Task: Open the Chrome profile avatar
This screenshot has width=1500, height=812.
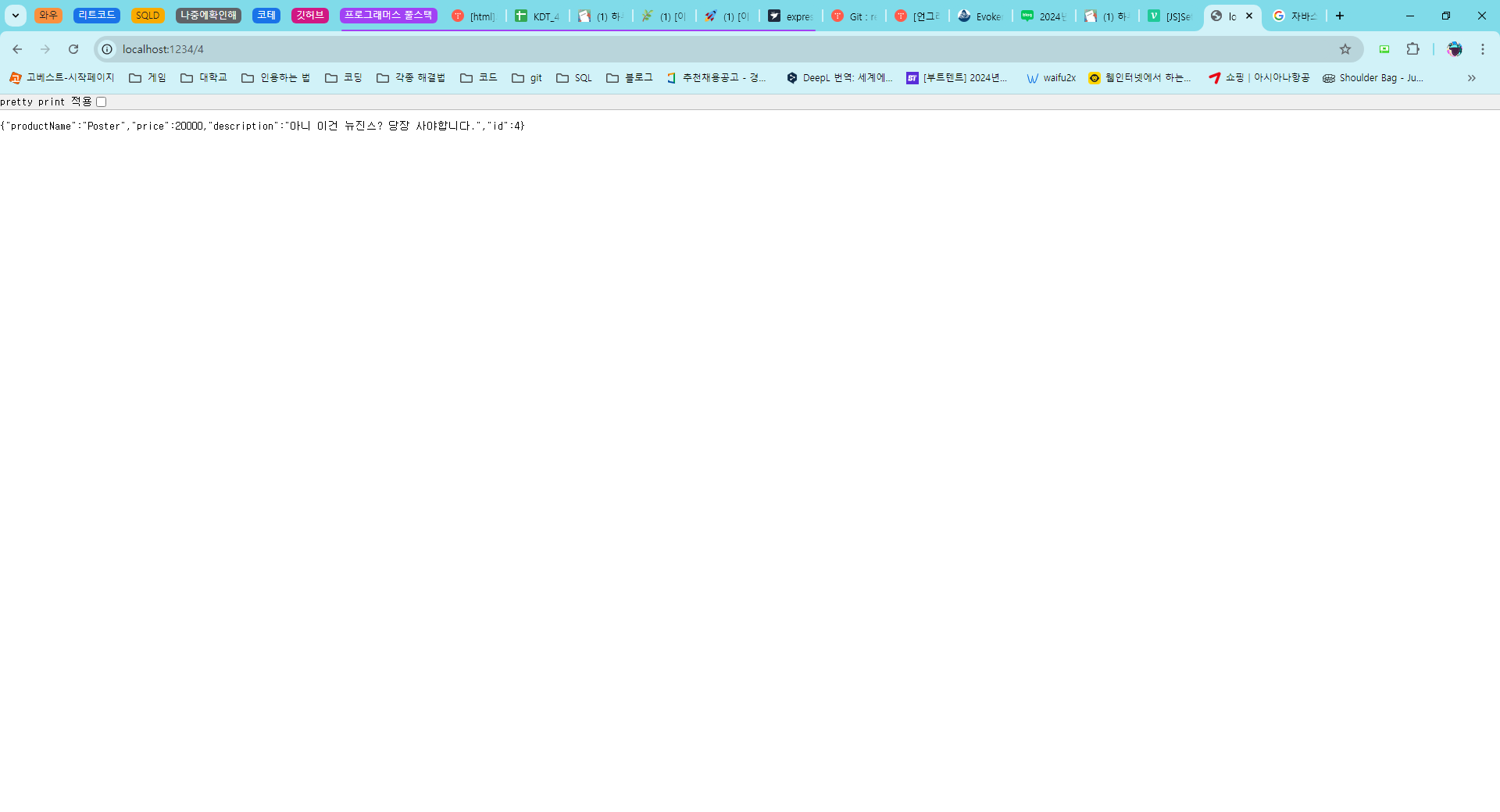Action: (x=1455, y=49)
